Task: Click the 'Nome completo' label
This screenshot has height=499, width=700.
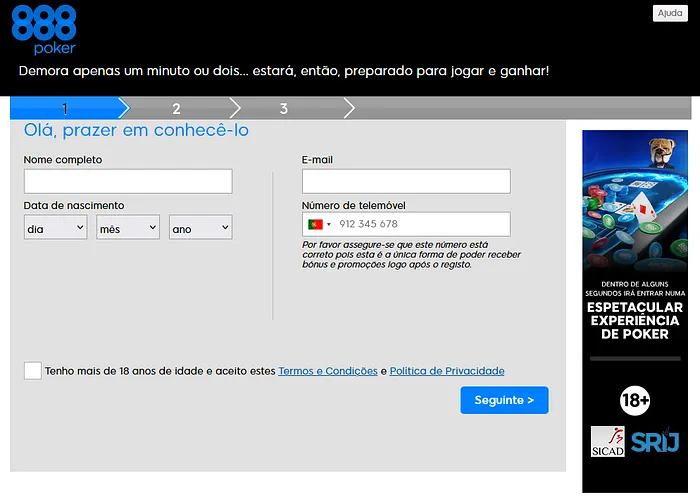Action: (x=63, y=160)
